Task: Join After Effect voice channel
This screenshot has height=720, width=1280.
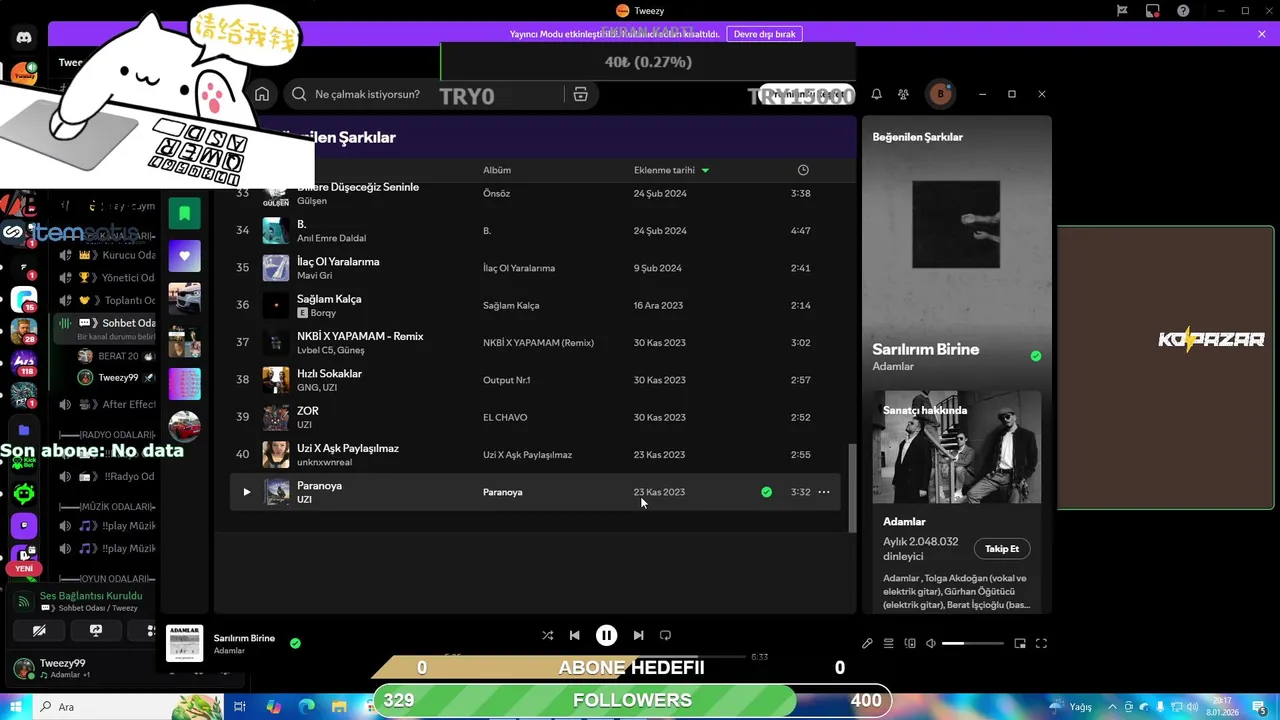Action: pos(107,404)
